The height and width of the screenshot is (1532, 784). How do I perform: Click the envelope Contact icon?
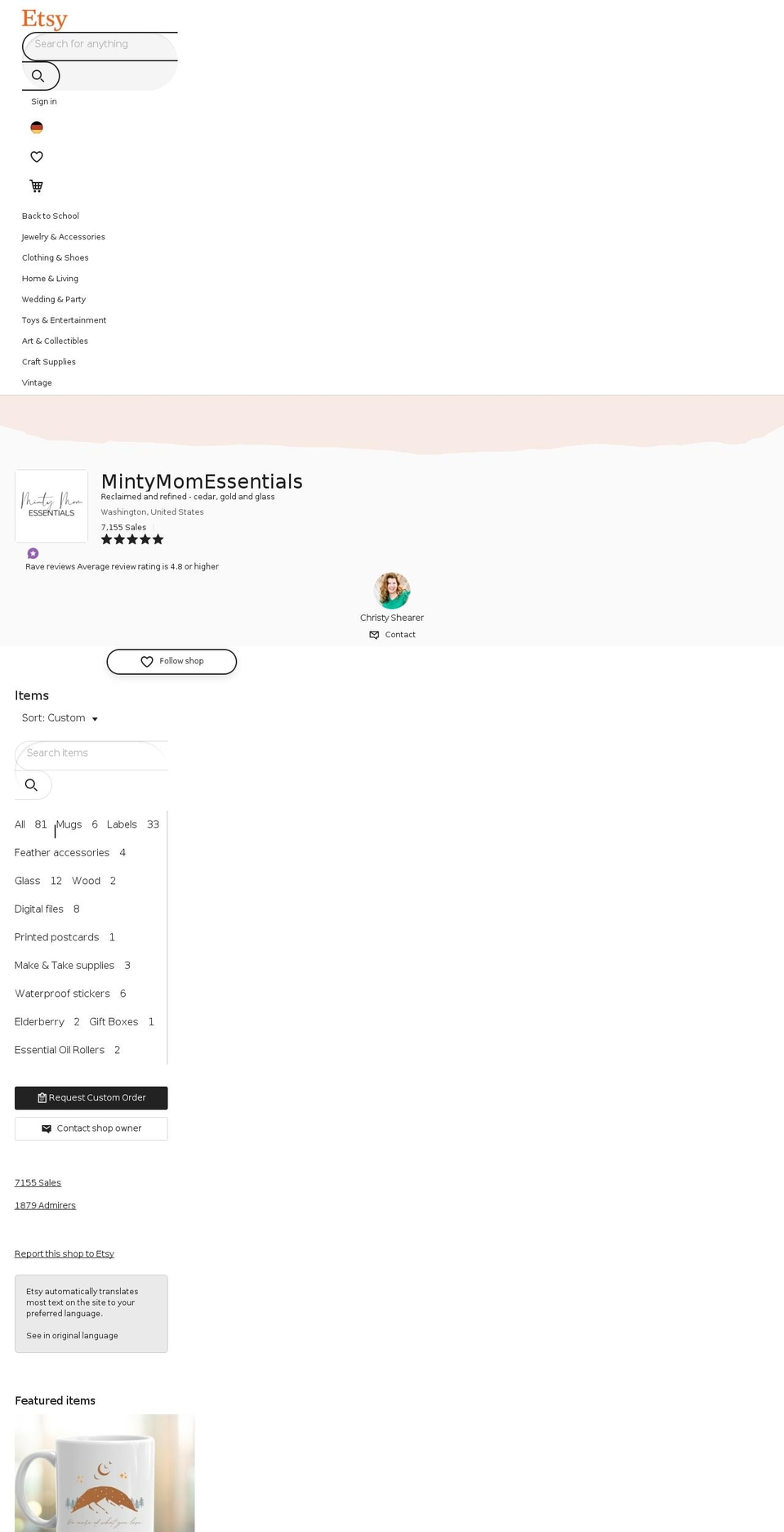[373, 634]
